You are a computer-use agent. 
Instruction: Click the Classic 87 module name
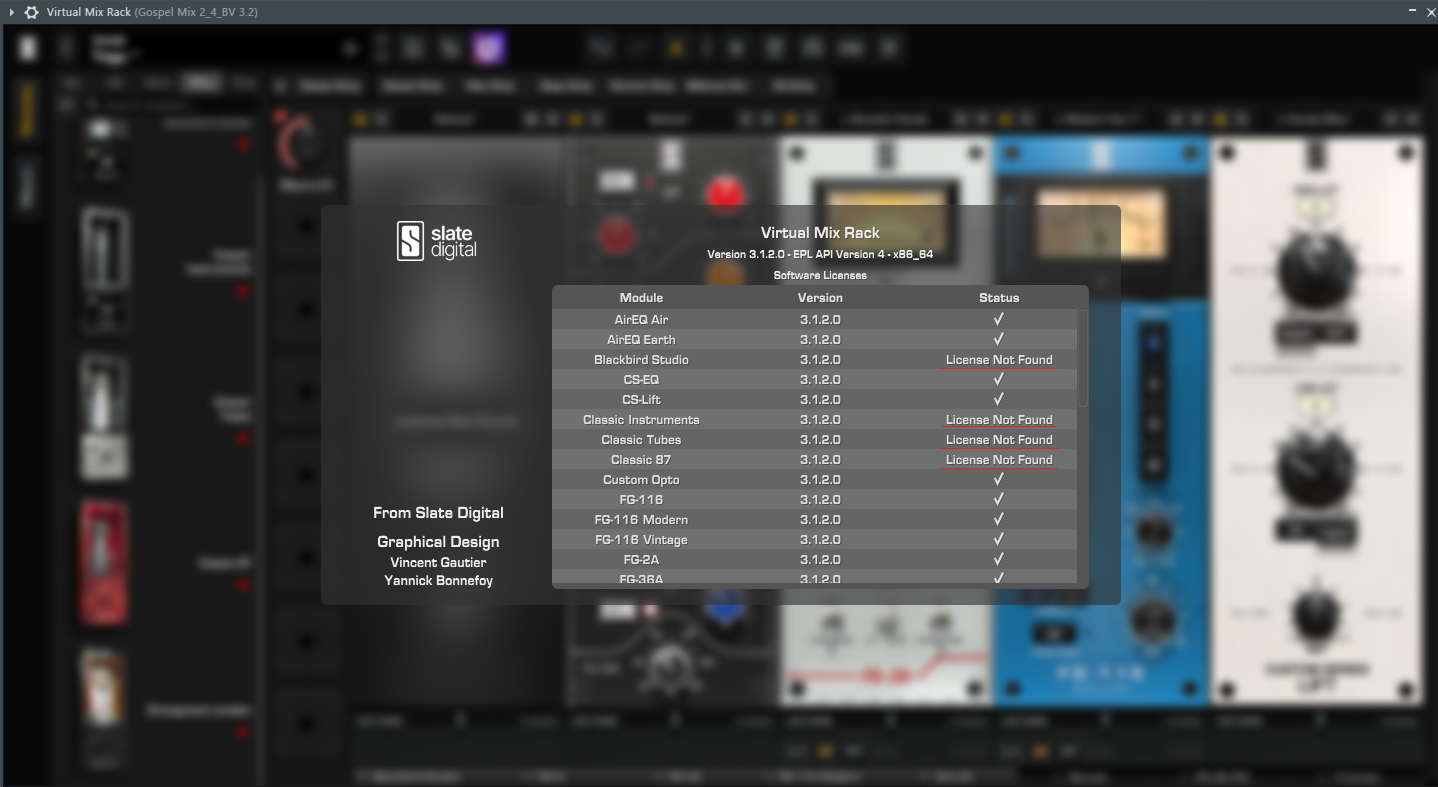641,460
